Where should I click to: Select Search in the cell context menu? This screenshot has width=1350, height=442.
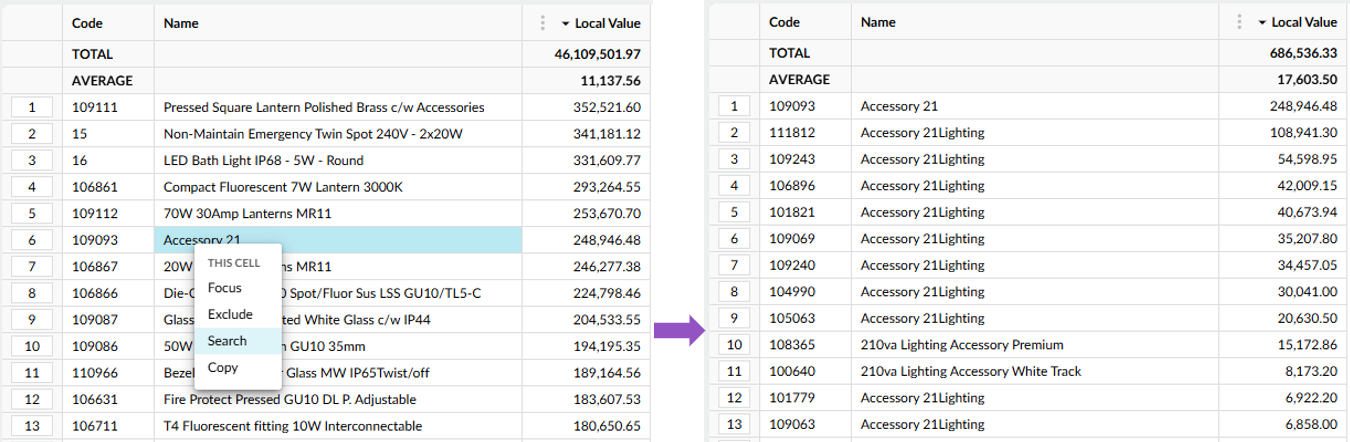(230, 341)
